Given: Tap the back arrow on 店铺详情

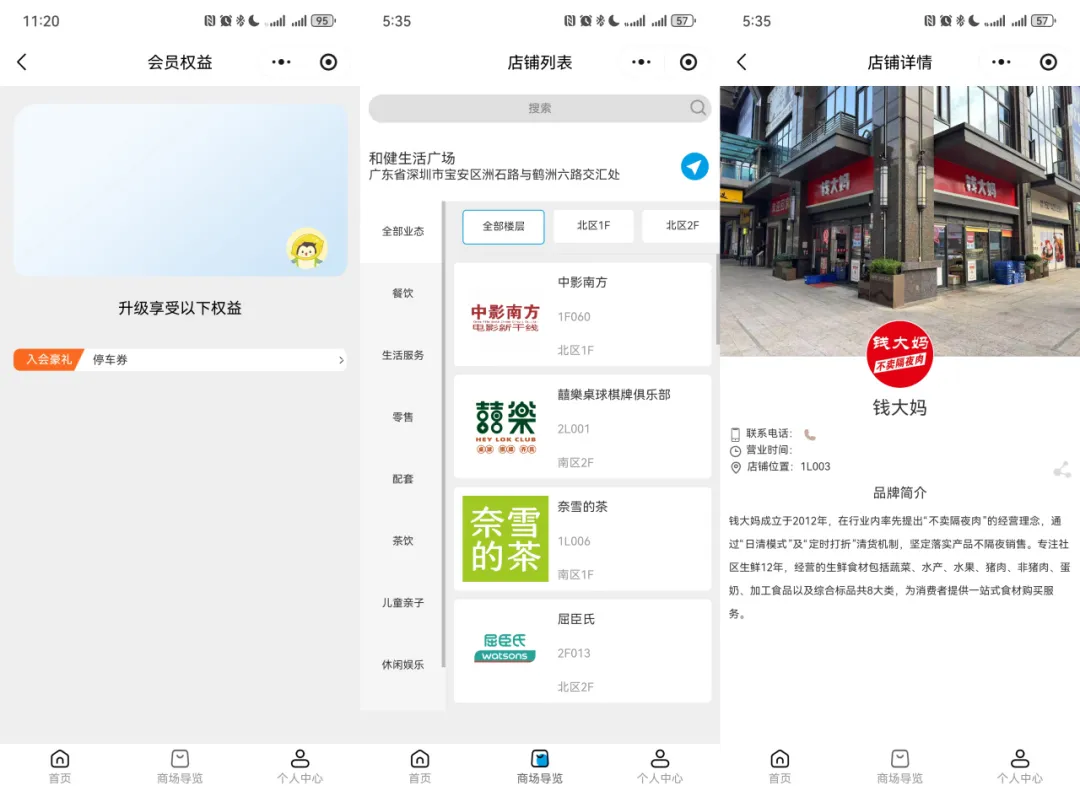Looking at the screenshot, I should coord(741,62).
